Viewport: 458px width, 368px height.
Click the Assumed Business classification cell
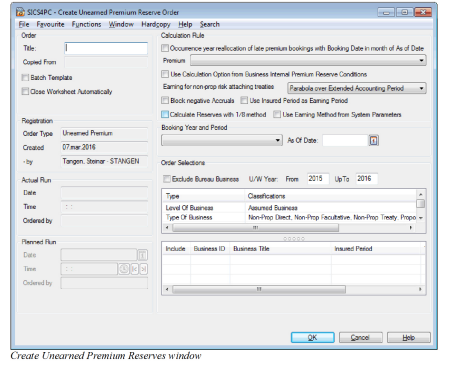coord(272,208)
